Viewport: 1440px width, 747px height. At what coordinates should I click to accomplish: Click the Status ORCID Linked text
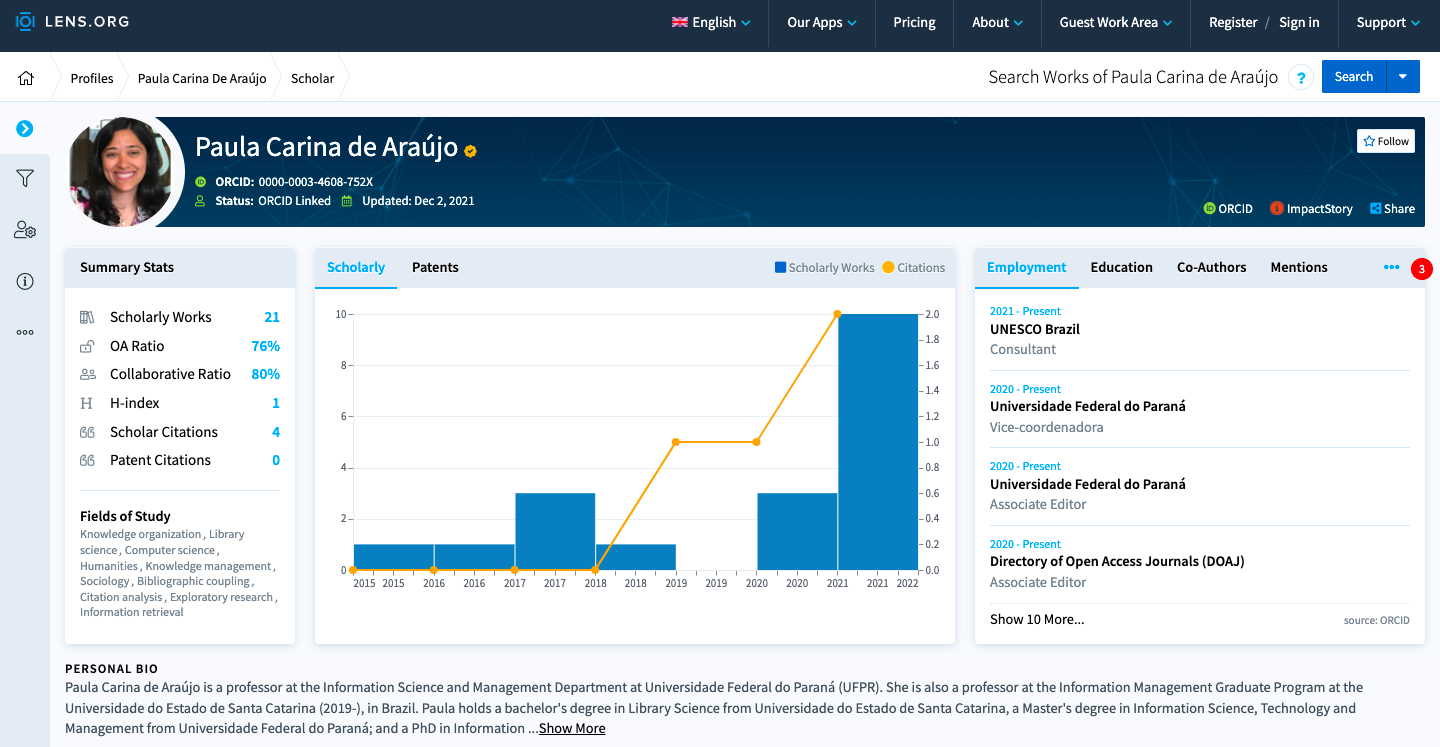273,200
